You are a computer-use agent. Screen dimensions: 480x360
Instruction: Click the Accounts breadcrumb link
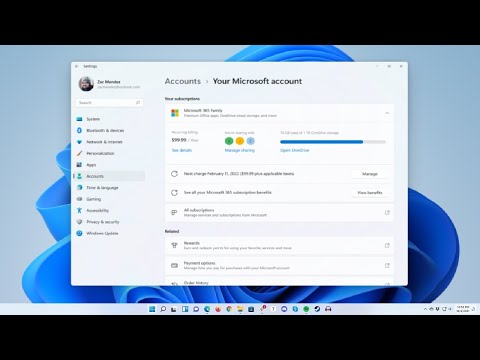pyautogui.click(x=183, y=81)
